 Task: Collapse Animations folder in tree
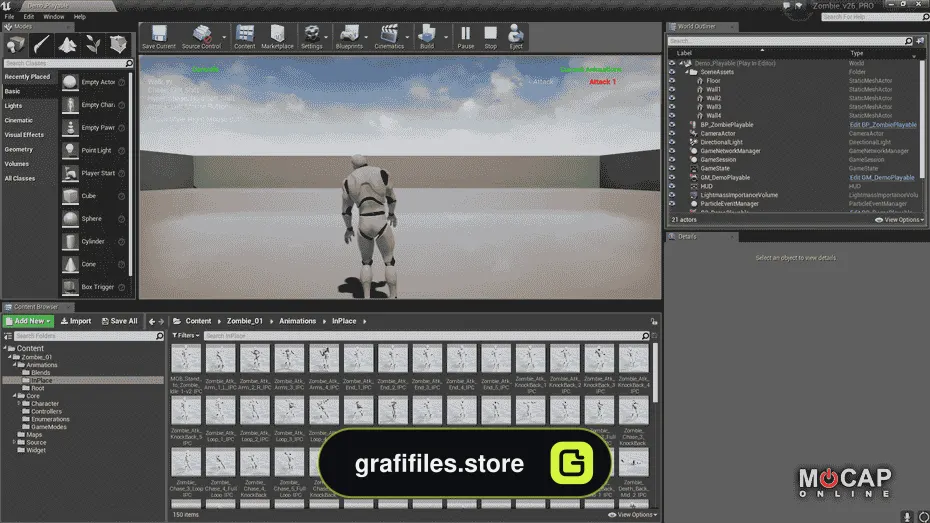click(15, 365)
